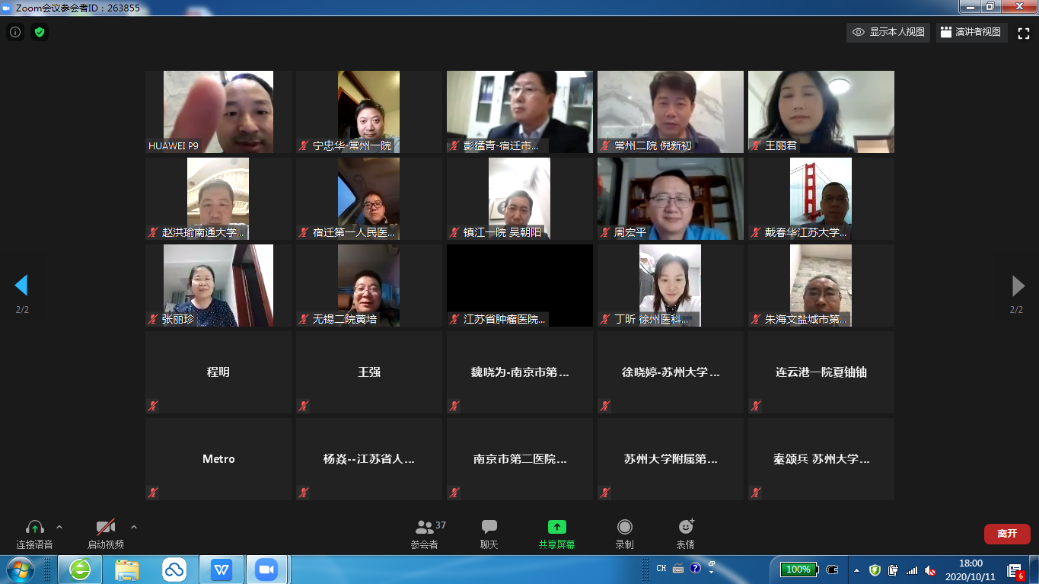Screen dimensions: 1039x584
Task: Enter full screen mode icon
Action: (1023, 33)
